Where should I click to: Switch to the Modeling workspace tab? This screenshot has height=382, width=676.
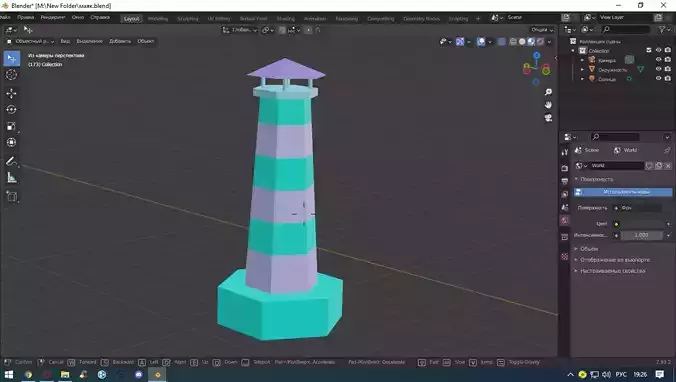tap(158, 19)
